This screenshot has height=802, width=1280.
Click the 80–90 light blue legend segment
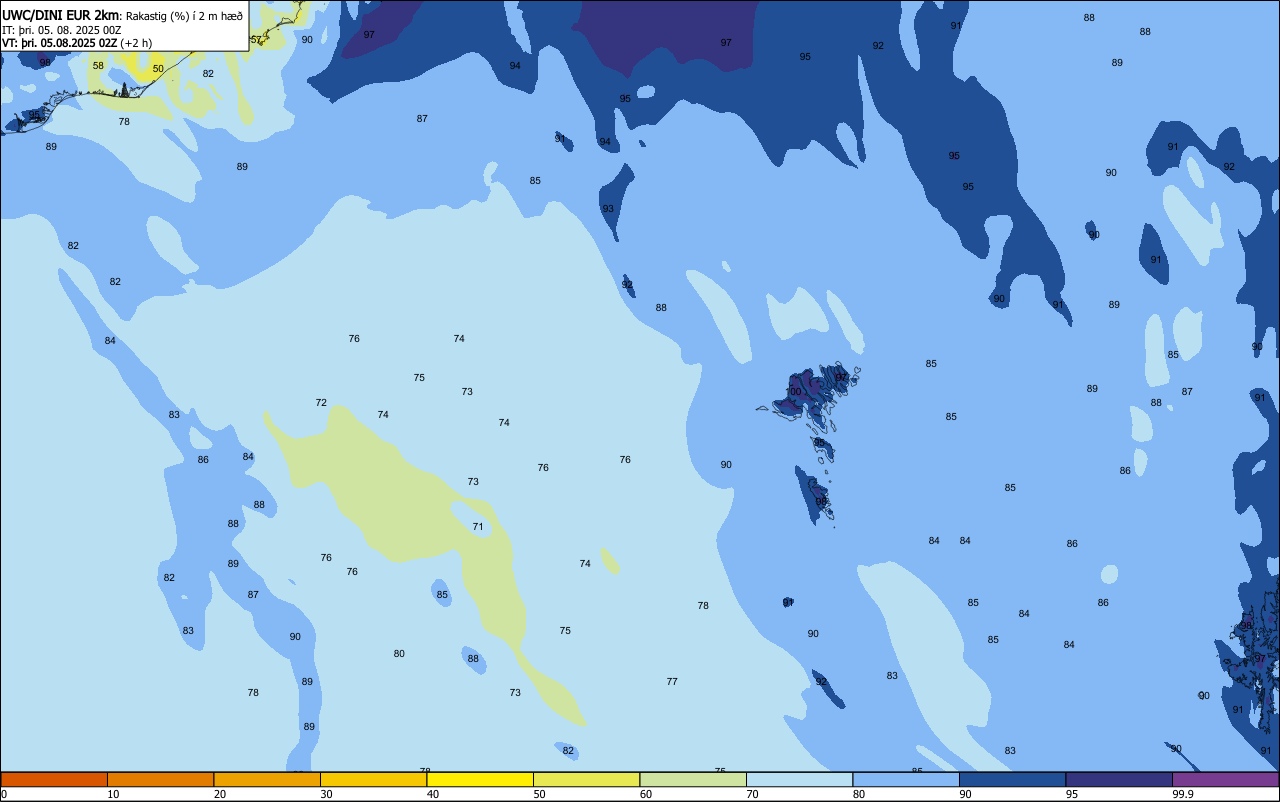906,779
